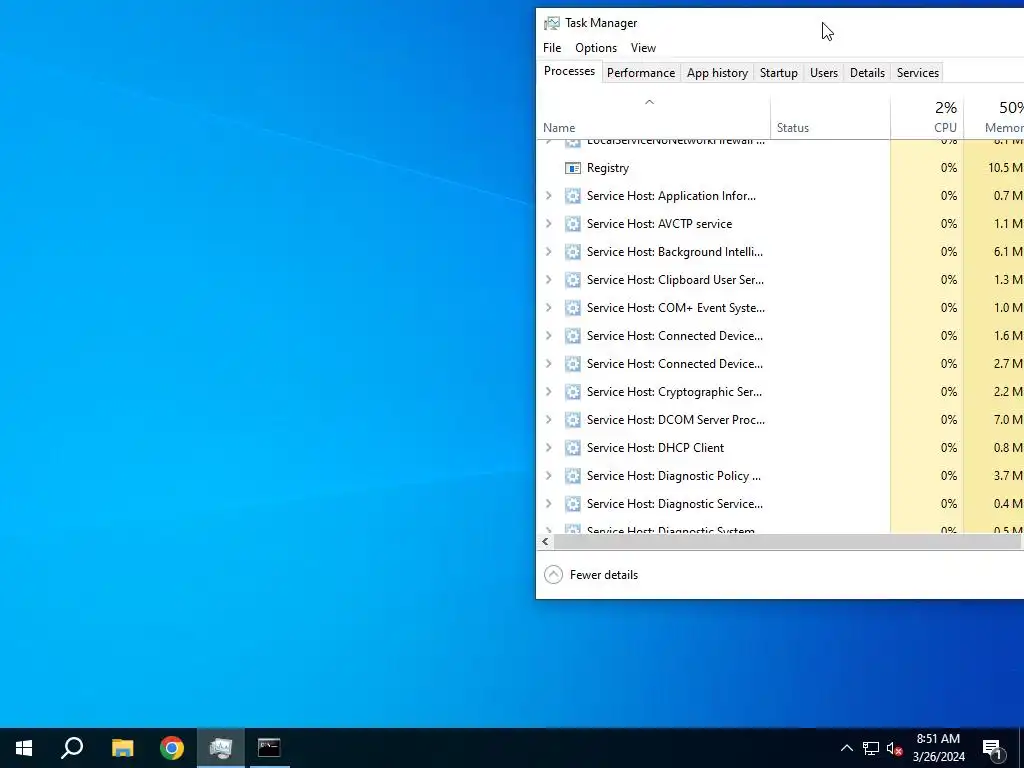Expand Service Host: Application Infor... group
Screen dimensions: 1024x768
pyautogui.click(x=549, y=196)
